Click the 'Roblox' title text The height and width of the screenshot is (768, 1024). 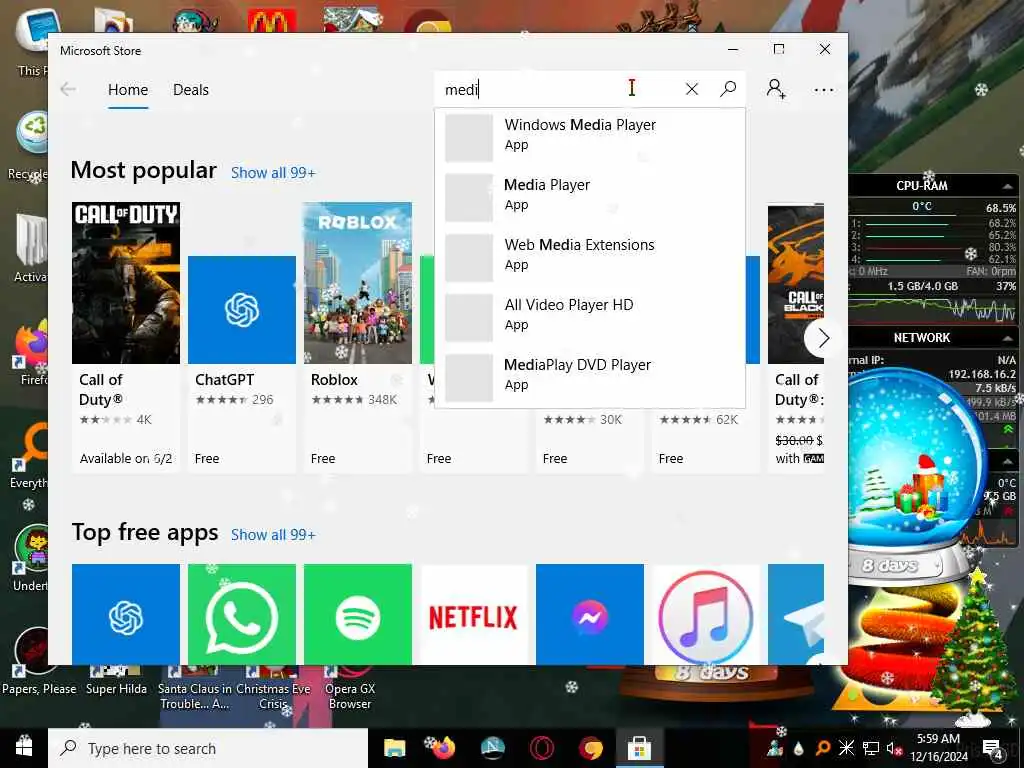[334, 379]
